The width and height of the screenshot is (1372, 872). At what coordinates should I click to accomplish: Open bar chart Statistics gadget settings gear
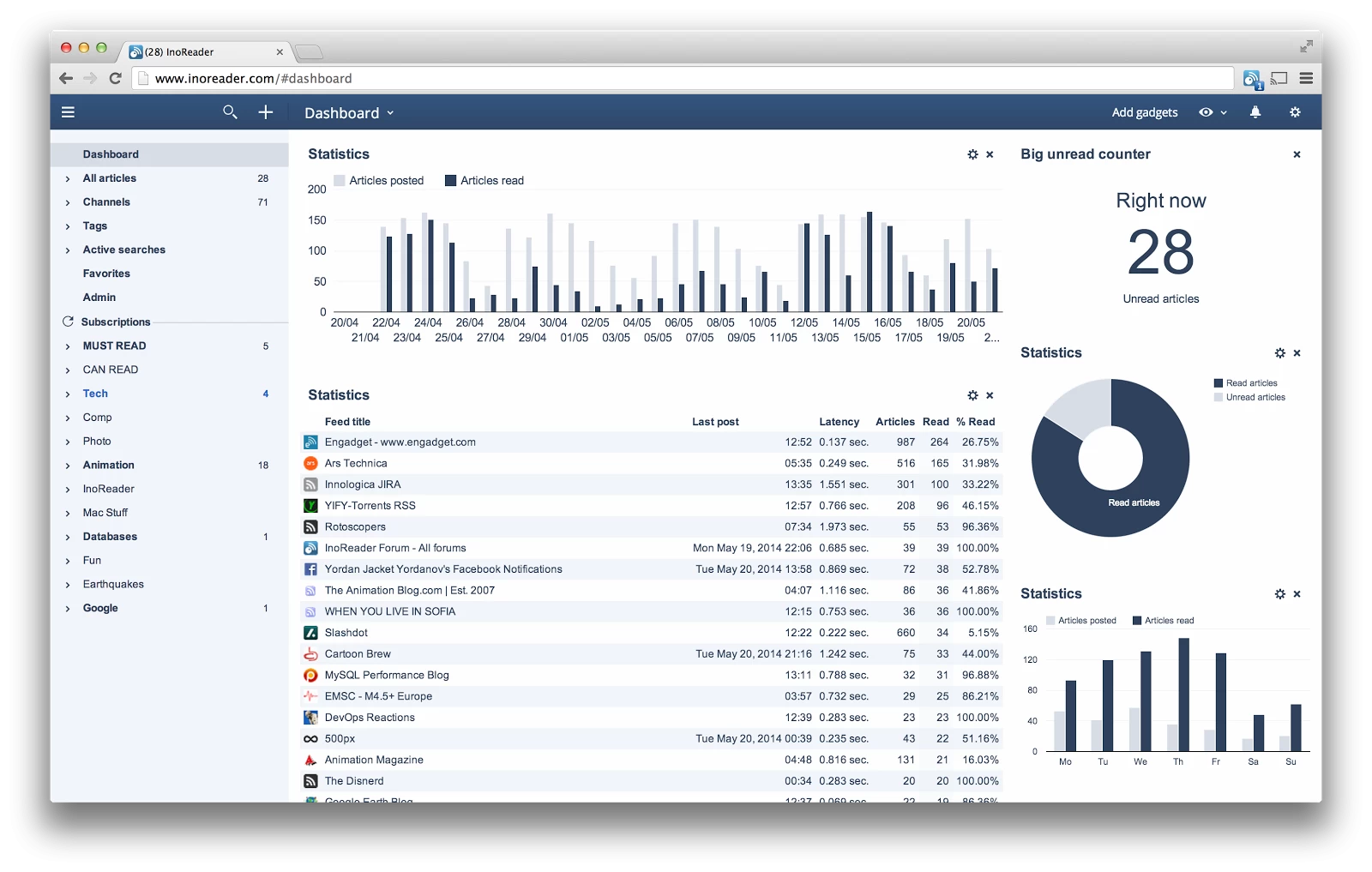coord(972,154)
